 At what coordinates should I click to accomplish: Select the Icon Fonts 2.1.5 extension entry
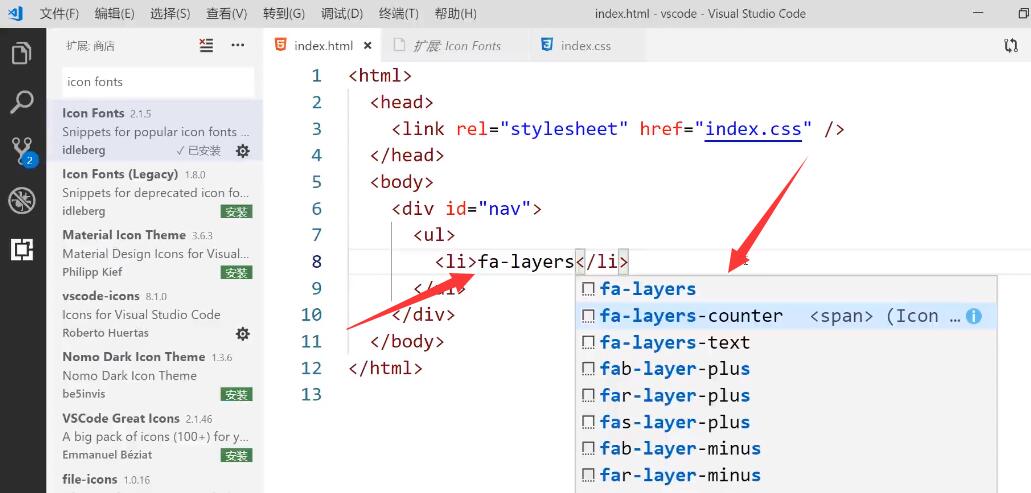[x=155, y=131]
